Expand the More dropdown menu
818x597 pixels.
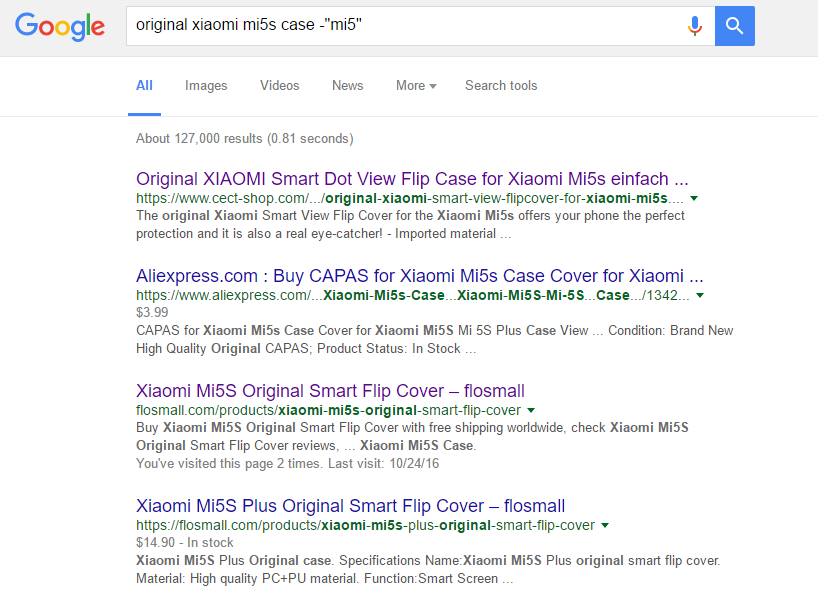(416, 86)
